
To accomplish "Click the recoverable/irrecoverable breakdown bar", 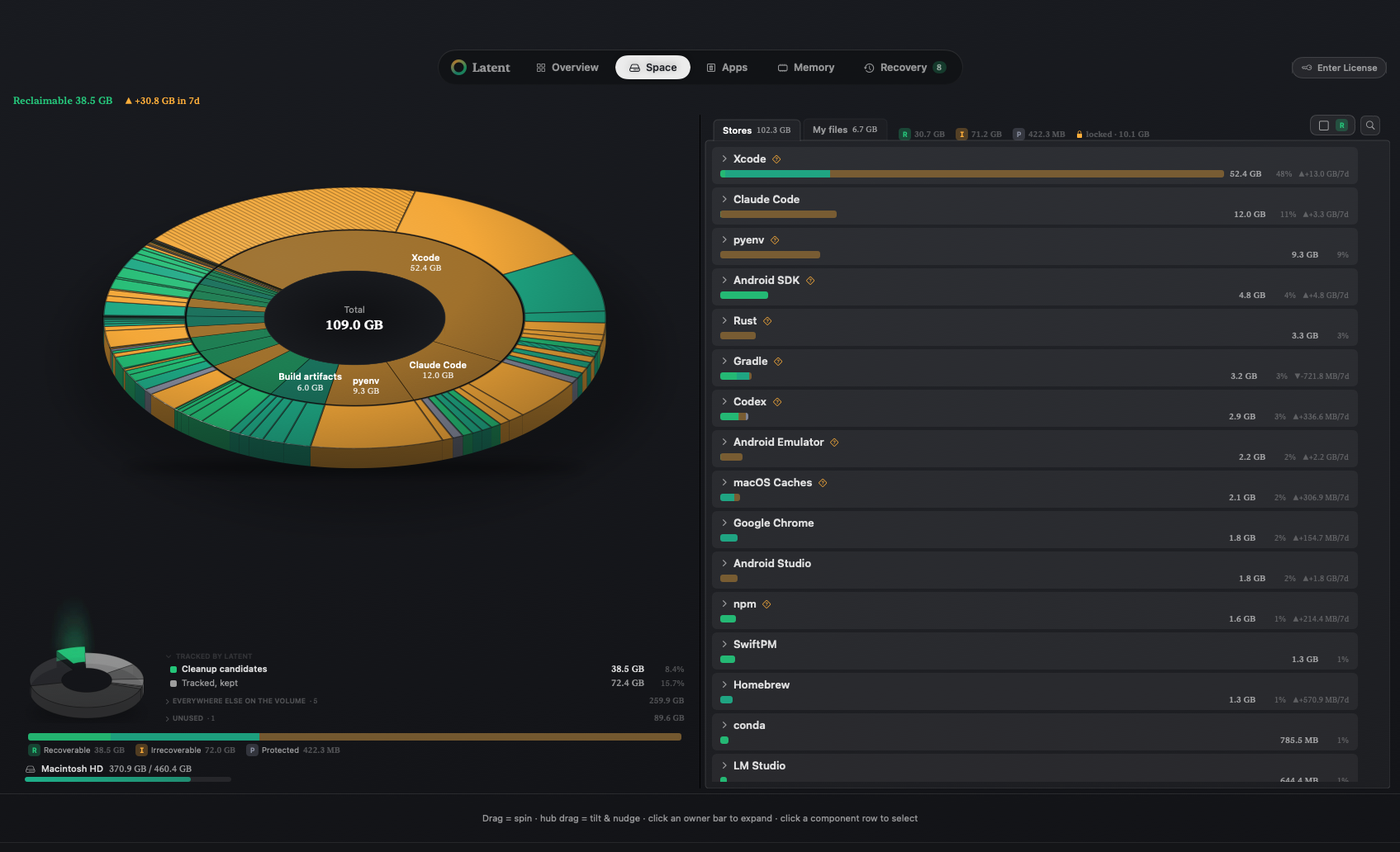I will click(x=354, y=736).
